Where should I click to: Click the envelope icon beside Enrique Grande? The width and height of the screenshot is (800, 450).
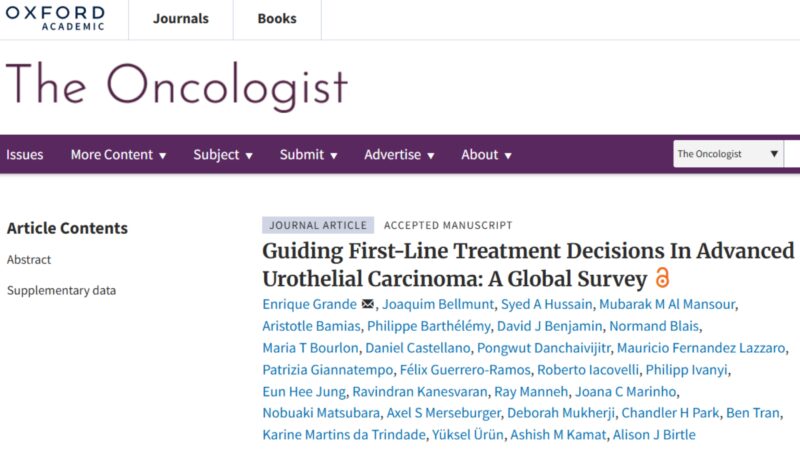pyautogui.click(x=368, y=304)
